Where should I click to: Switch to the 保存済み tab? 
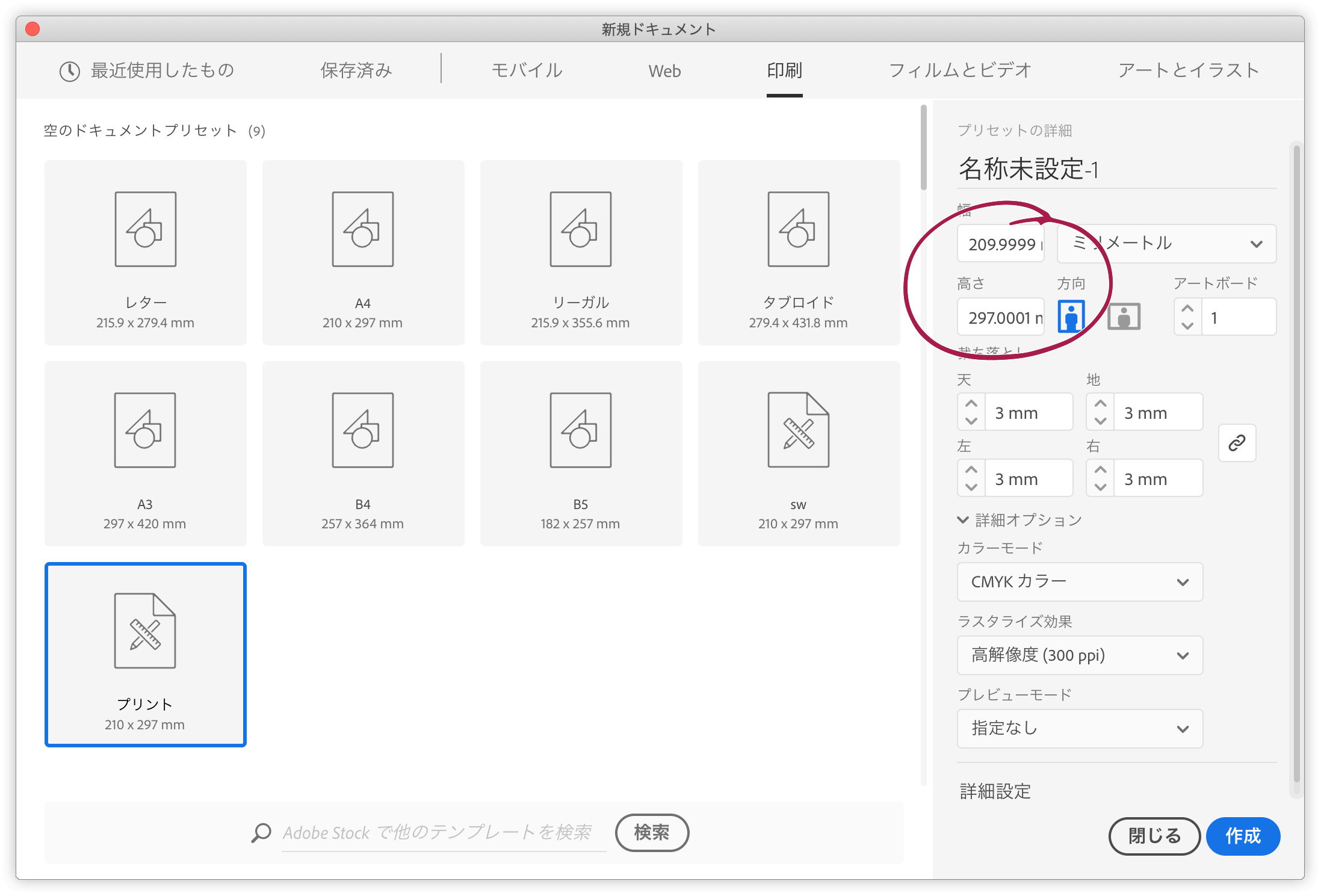pos(356,71)
